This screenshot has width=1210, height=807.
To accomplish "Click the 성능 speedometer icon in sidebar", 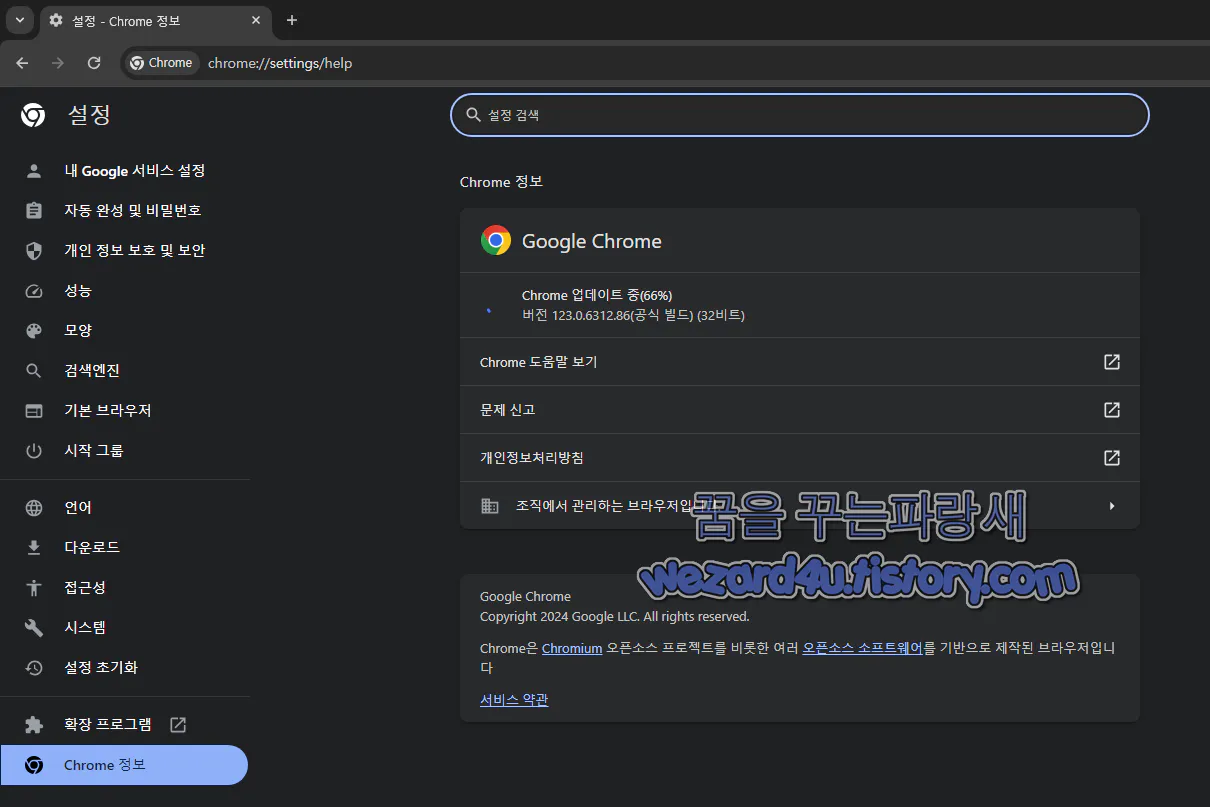I will (33, 290).
